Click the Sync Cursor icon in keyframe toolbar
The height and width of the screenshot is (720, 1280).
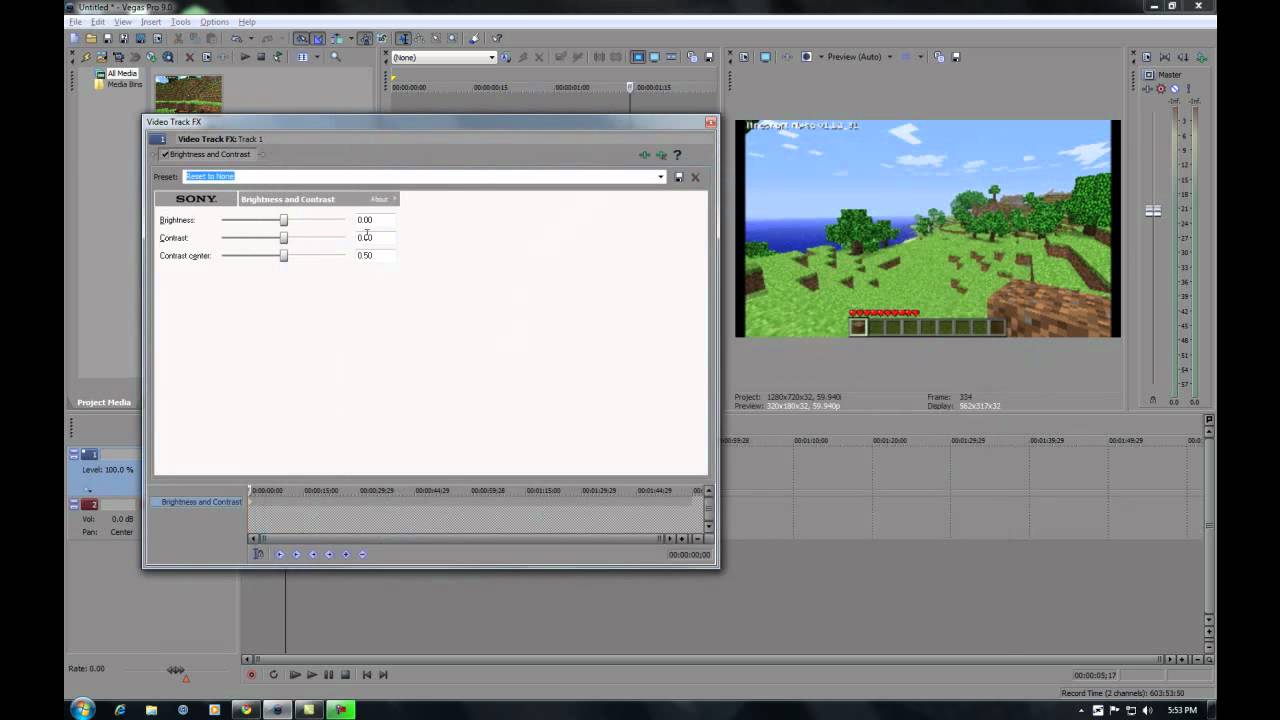[x=258, y=554]
